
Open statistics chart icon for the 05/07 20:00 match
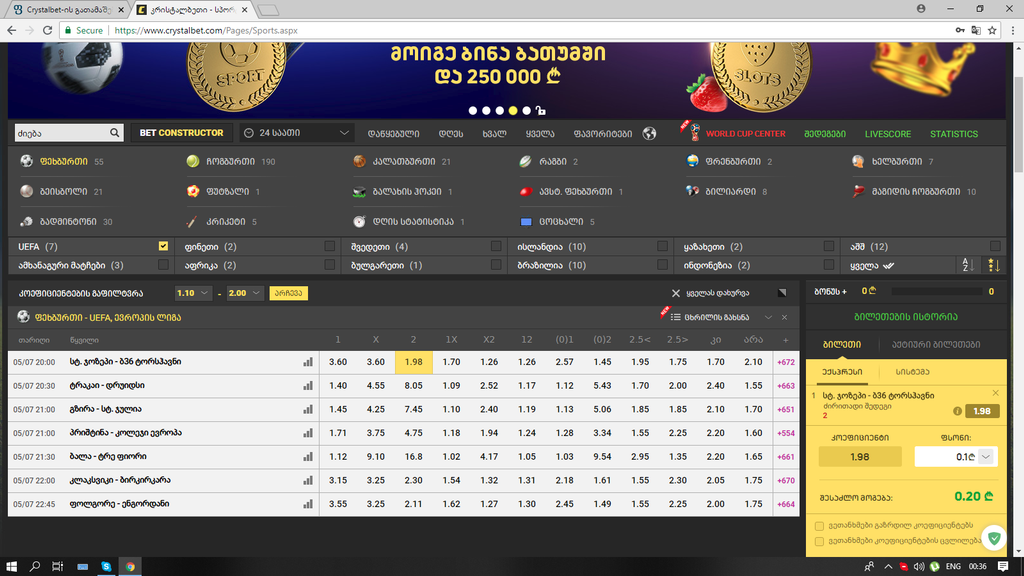(308, 362)
